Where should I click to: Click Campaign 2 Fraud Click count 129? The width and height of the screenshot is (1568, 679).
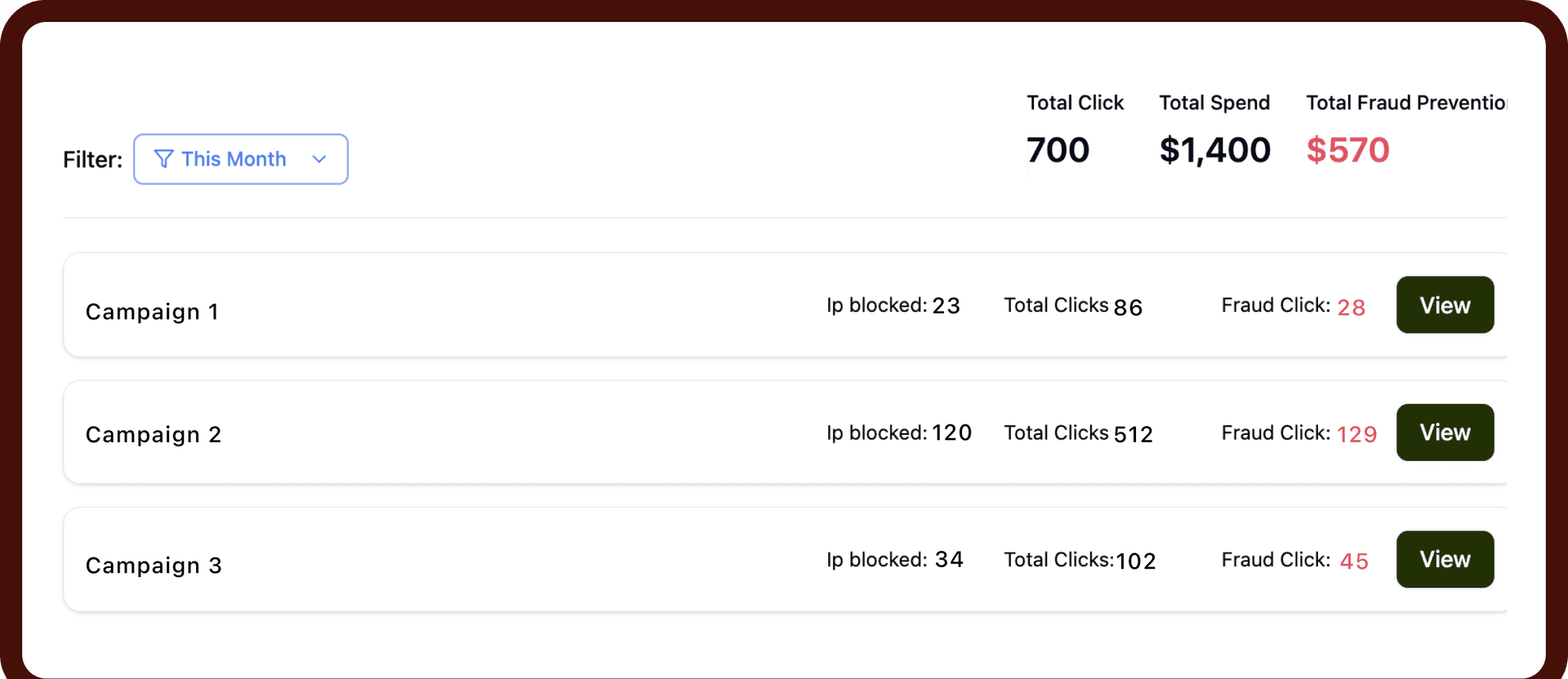[1356, 434]
